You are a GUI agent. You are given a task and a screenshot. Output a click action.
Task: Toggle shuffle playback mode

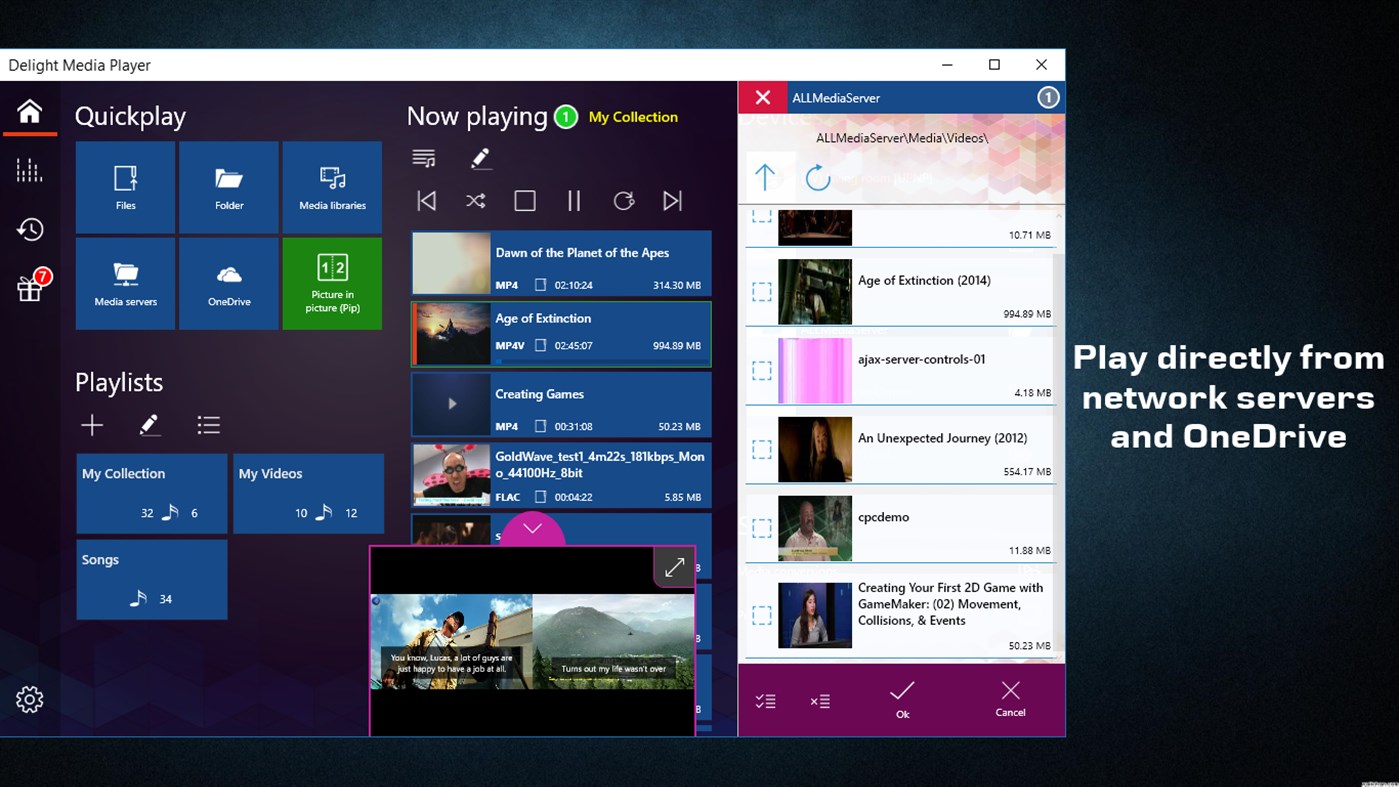coord(475,200)
